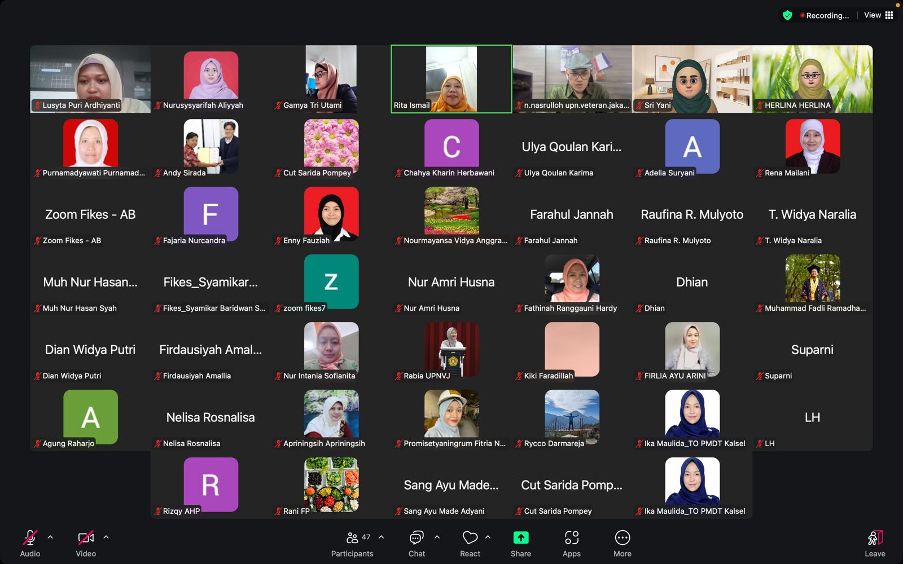Open the Chat panel
The image size is (904, 564).
416,540
